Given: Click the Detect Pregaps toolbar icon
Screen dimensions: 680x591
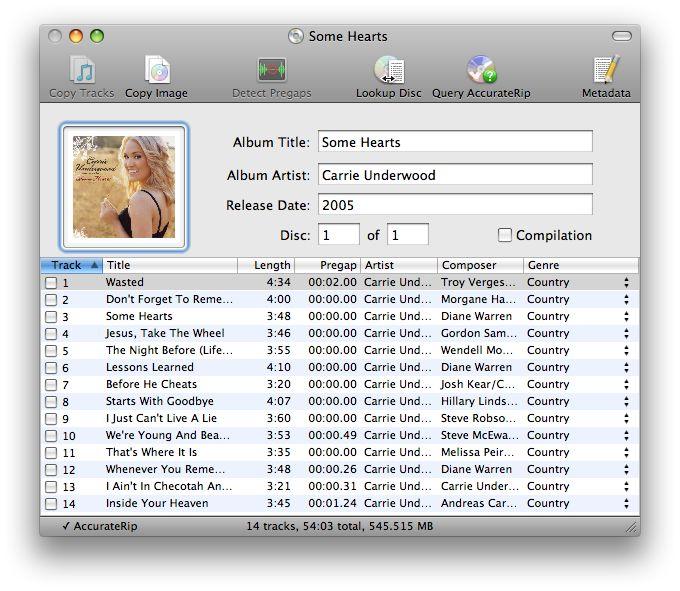Looking at the screenshot, I should tap(271, 69).
